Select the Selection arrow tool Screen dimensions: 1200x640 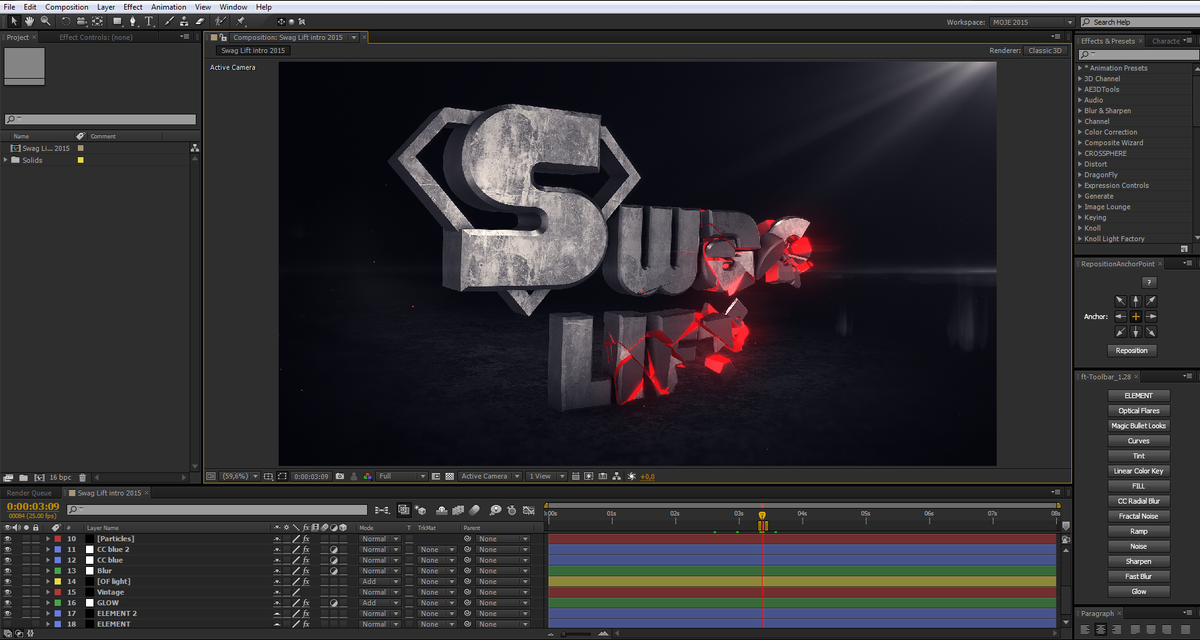coord(14,21)
